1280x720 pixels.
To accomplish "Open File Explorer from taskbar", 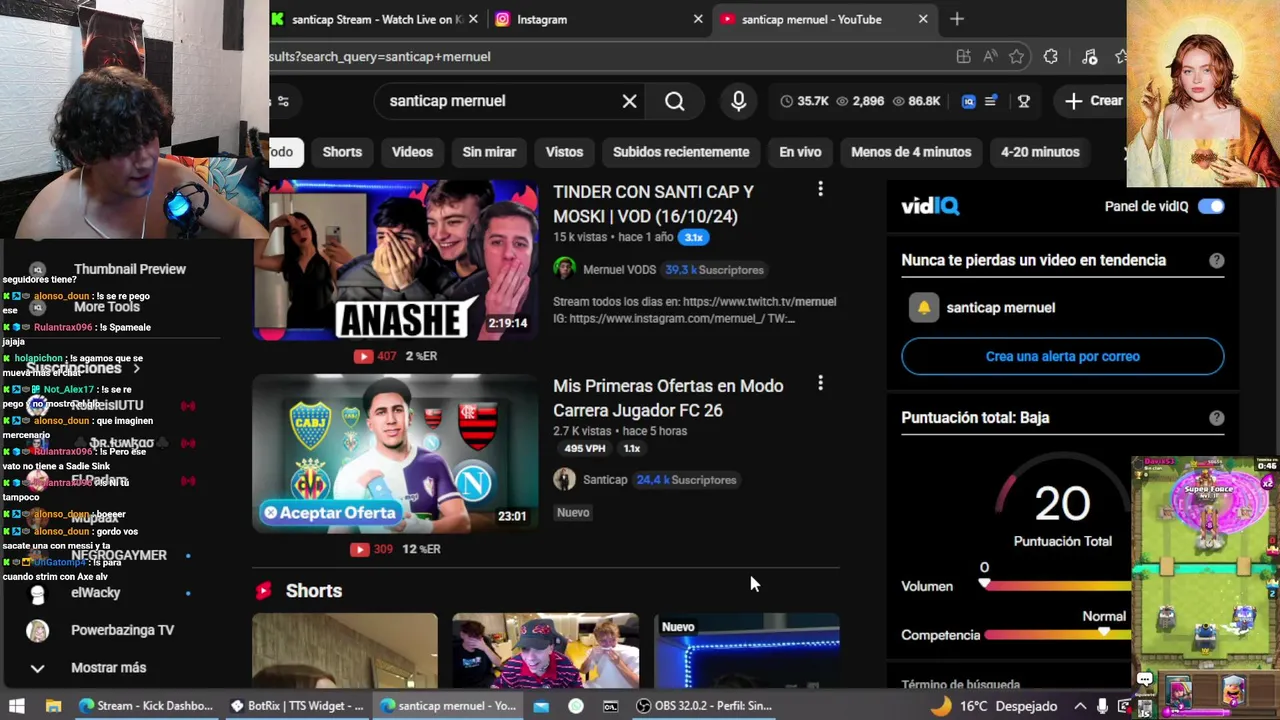I will pos(54,706).
